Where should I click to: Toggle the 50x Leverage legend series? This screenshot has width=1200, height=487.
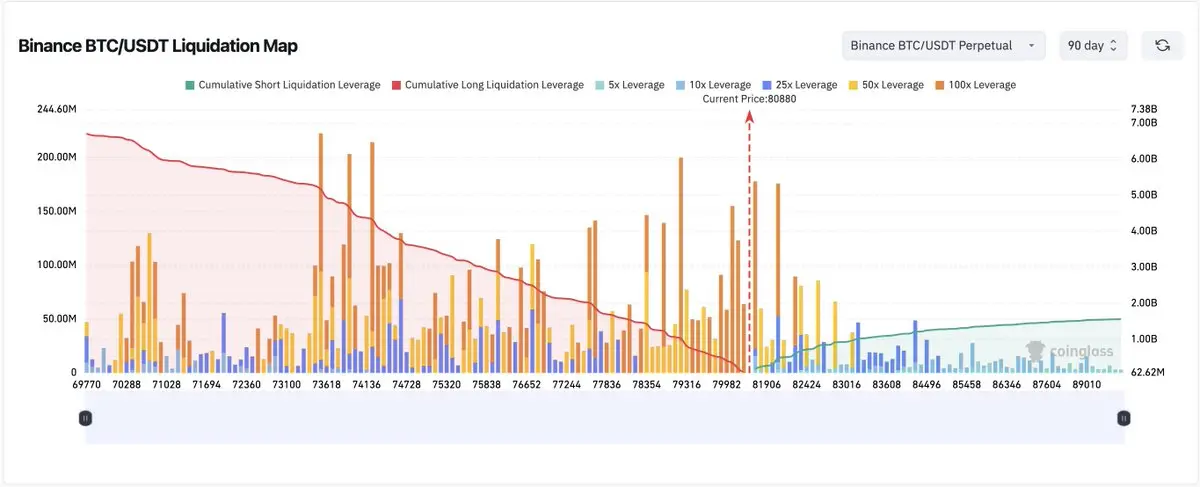click(885, 85)
